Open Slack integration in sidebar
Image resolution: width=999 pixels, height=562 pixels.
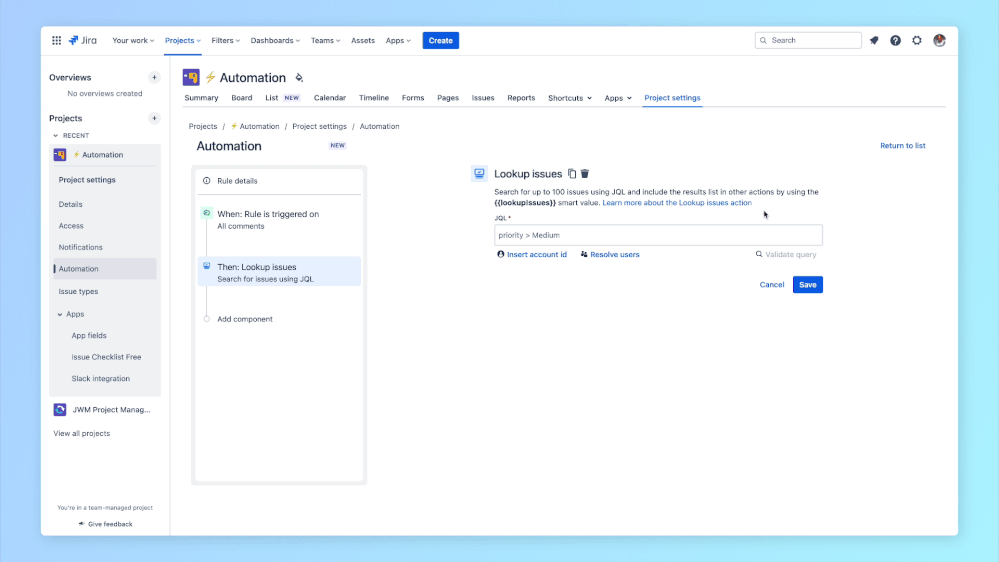pos(101,378)
